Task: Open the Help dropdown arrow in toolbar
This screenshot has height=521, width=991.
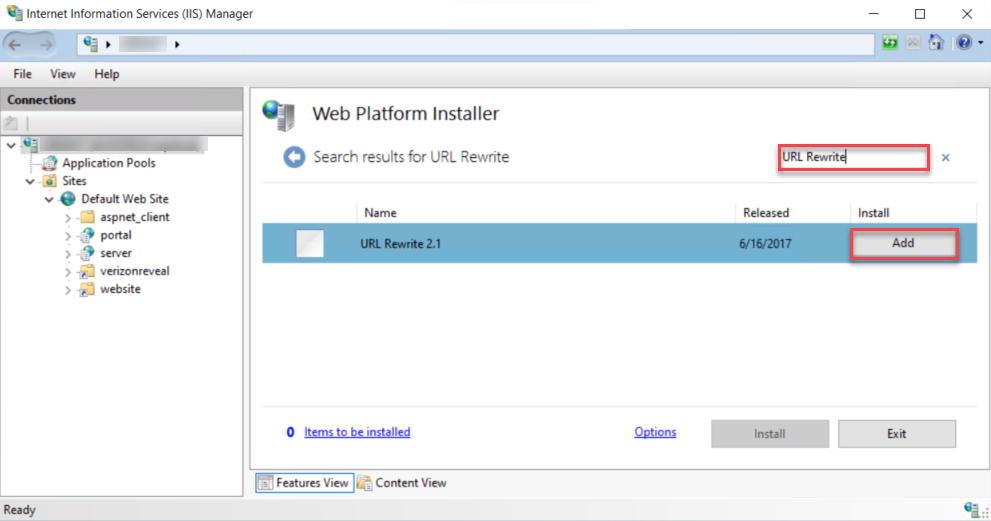Action: pos(979,43)
